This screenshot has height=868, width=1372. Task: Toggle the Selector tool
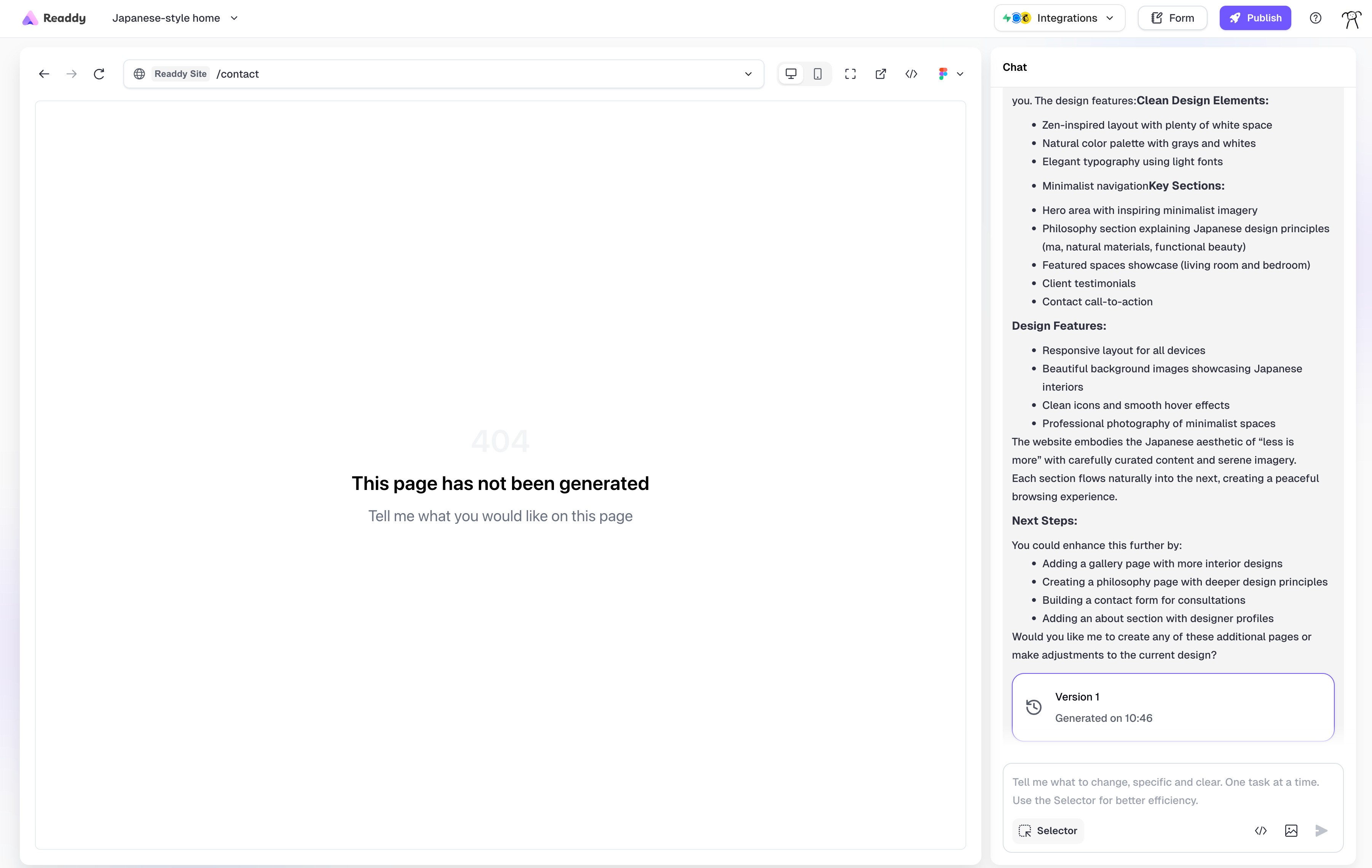(x=1048, y=830)
